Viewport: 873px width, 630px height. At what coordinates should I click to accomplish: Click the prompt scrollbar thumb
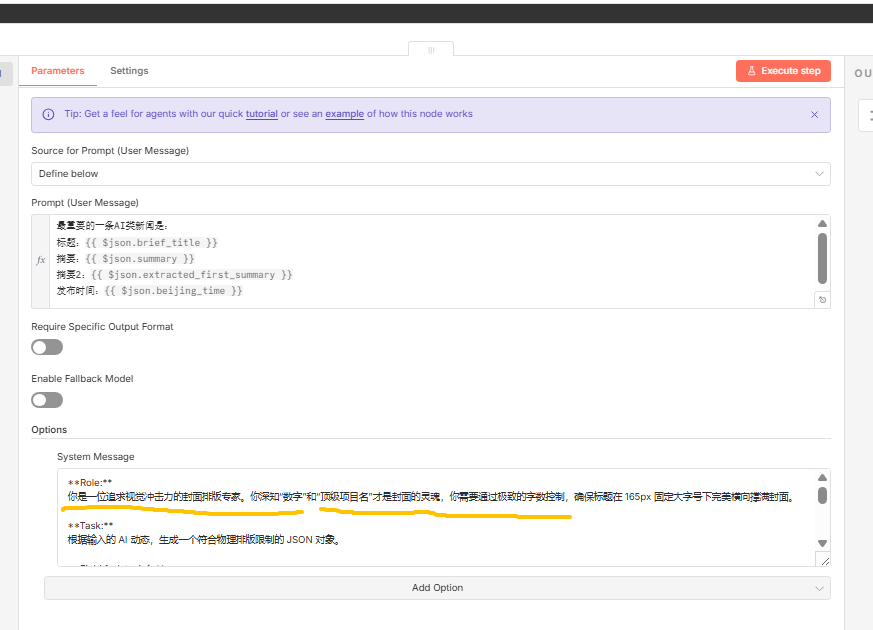[822, 258]
